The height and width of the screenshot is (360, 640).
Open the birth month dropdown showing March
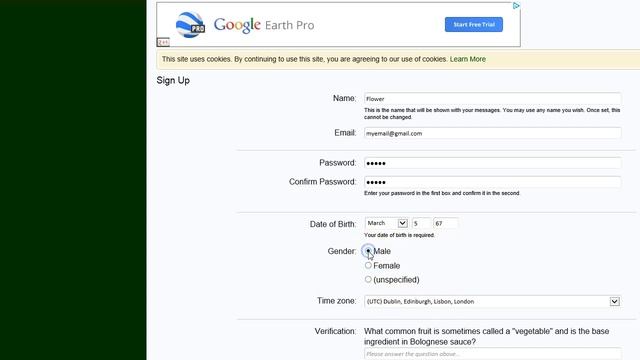point(386,223)
